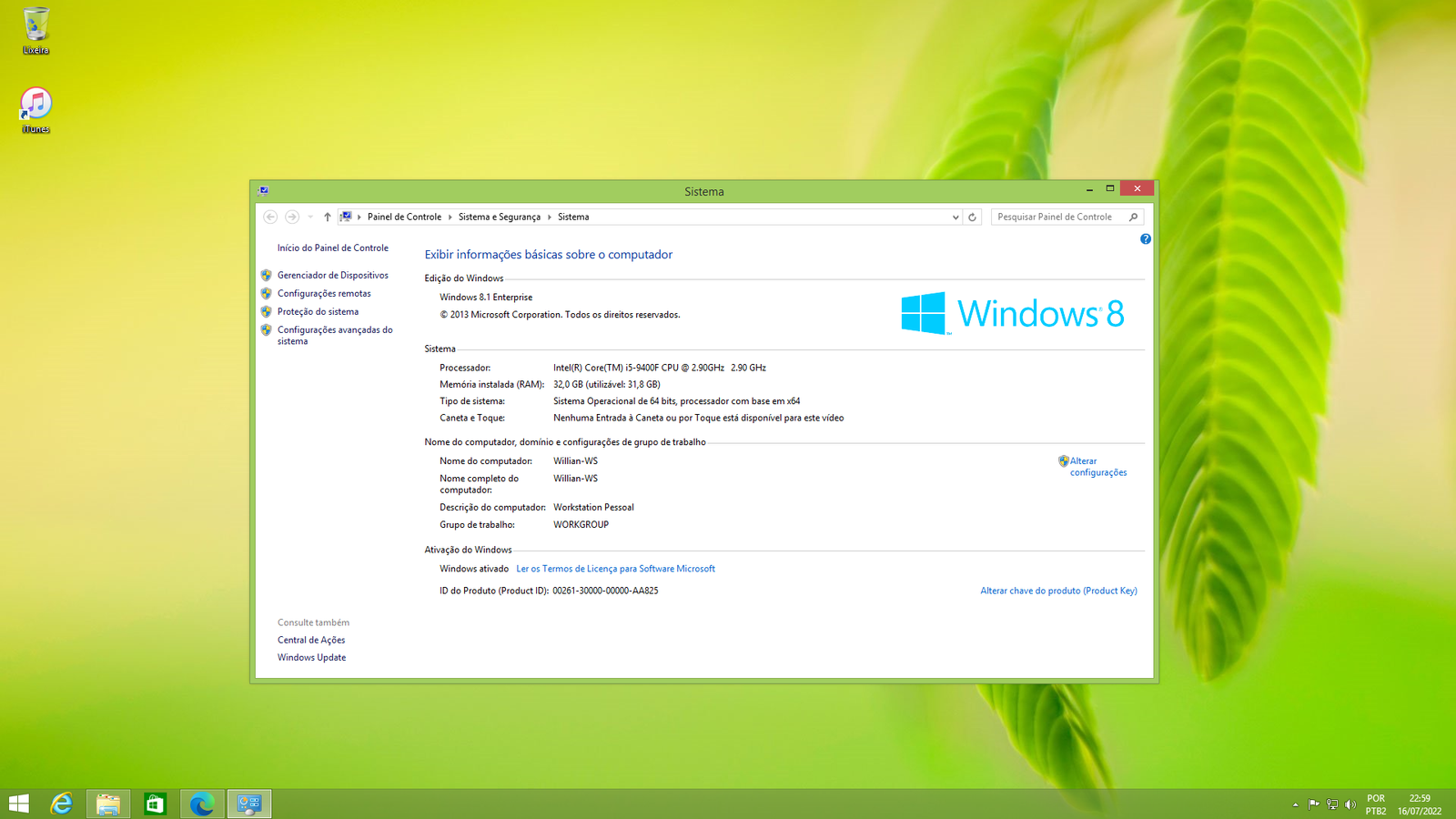1456x819 pixels.
Task: Navigate to Painel de Controle via breadcrumb
Action: (x=403, y=217)
